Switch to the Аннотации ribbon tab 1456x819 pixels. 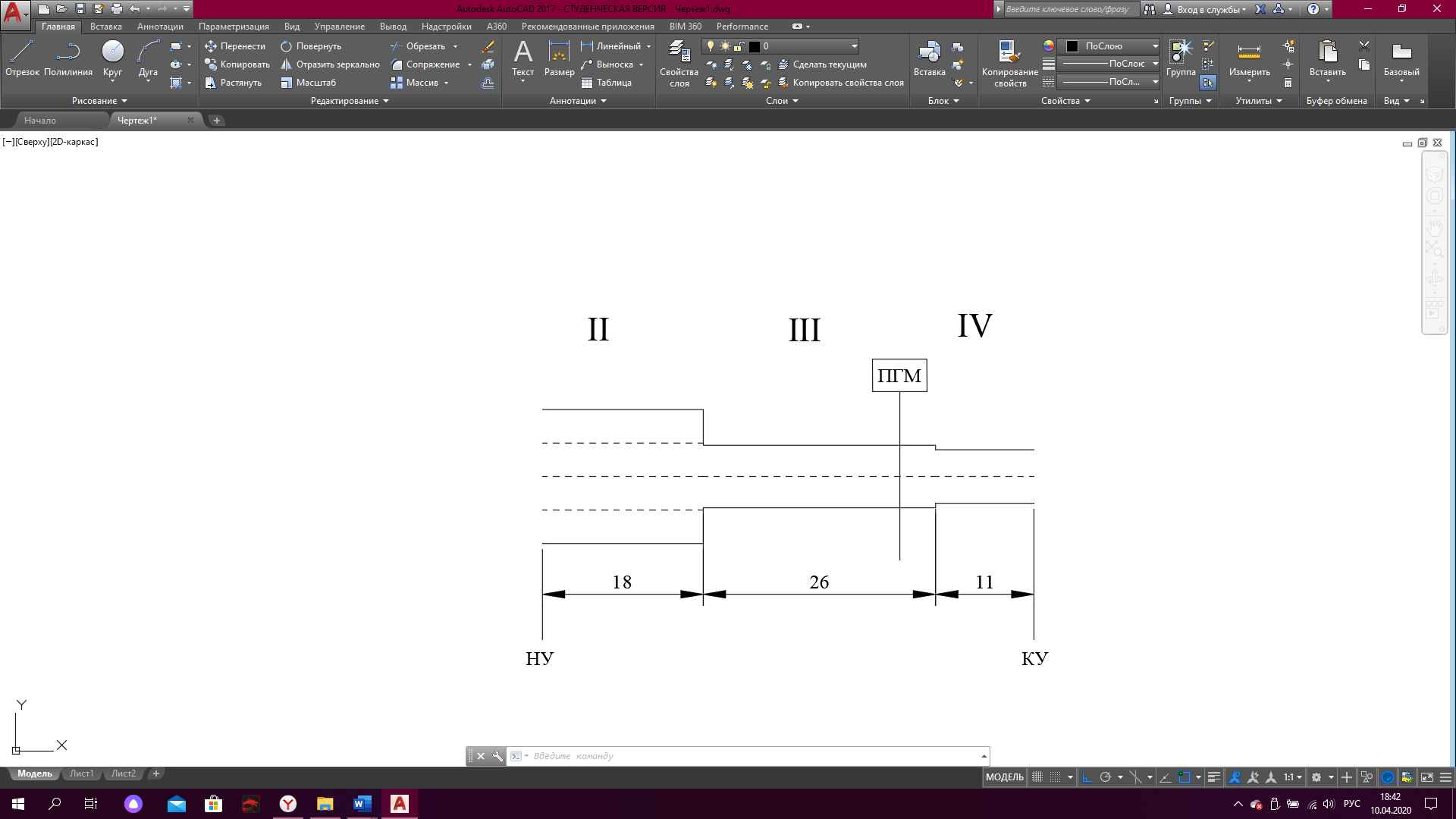[160, 27]
